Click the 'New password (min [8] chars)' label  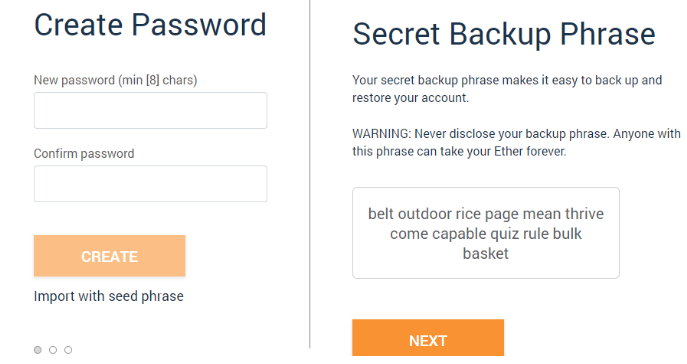(116, 80)
